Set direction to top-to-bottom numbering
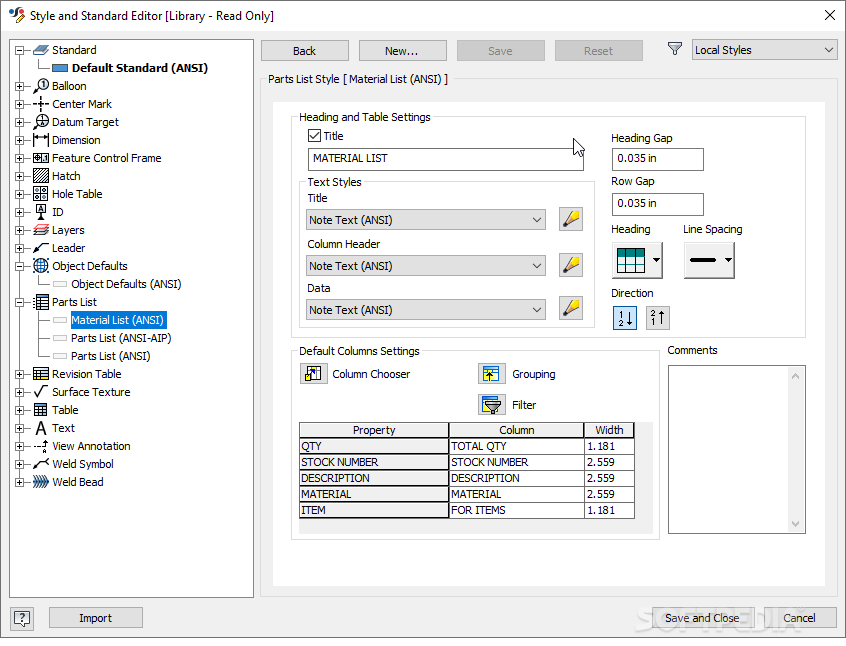This screenshot has height=646, width=846. [x=625, y=317]
